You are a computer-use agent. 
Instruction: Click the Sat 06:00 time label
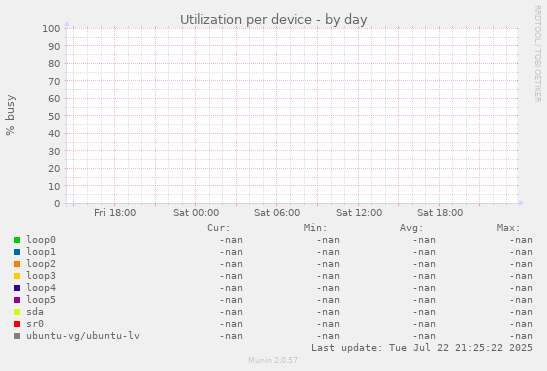[x=277, y=213]
